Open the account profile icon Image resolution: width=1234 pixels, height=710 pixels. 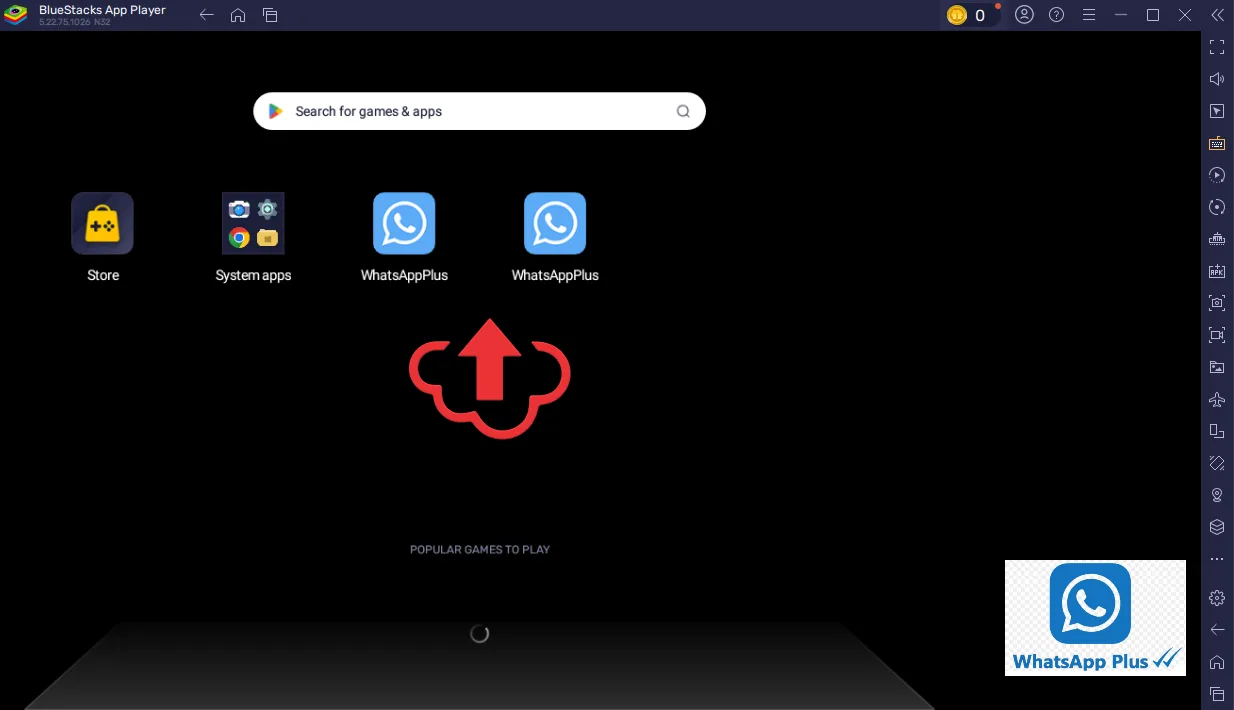pos(1024,15)
